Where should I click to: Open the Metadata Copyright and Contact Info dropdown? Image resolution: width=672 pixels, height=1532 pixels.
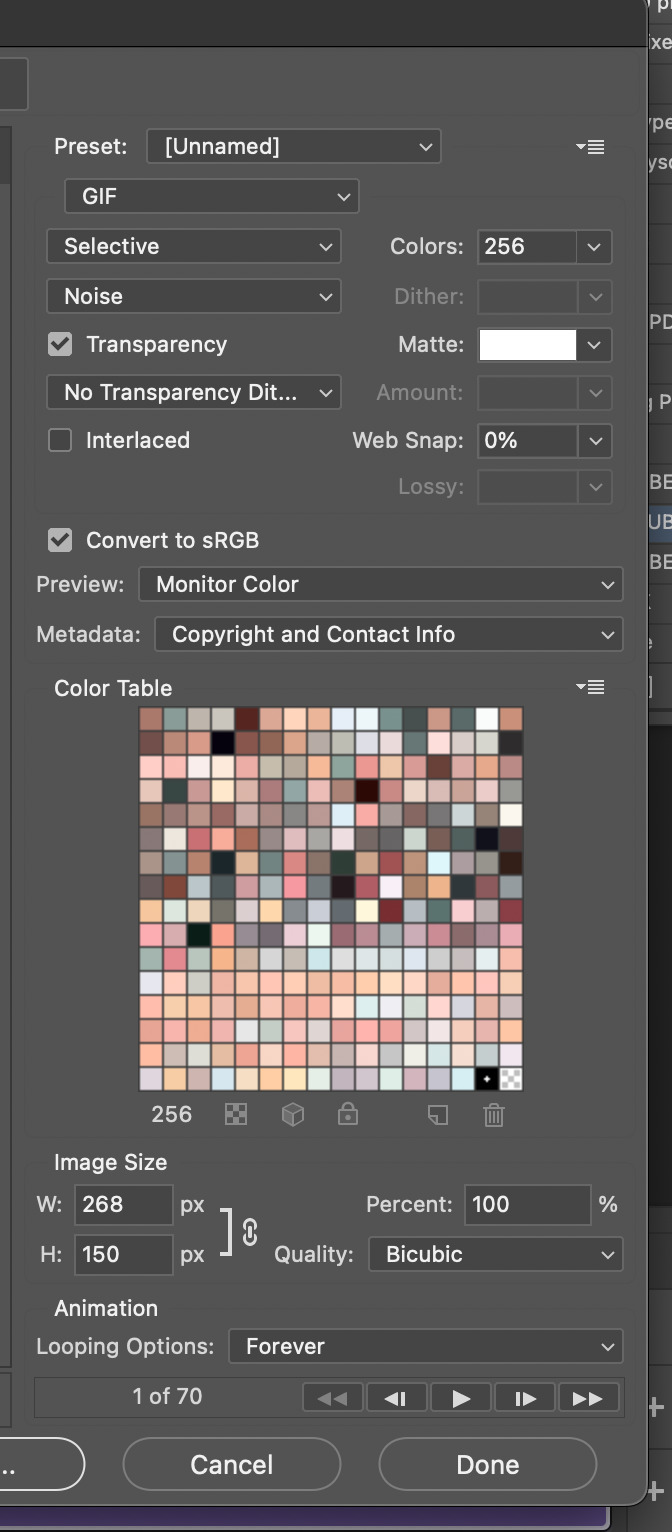[389, 634]
